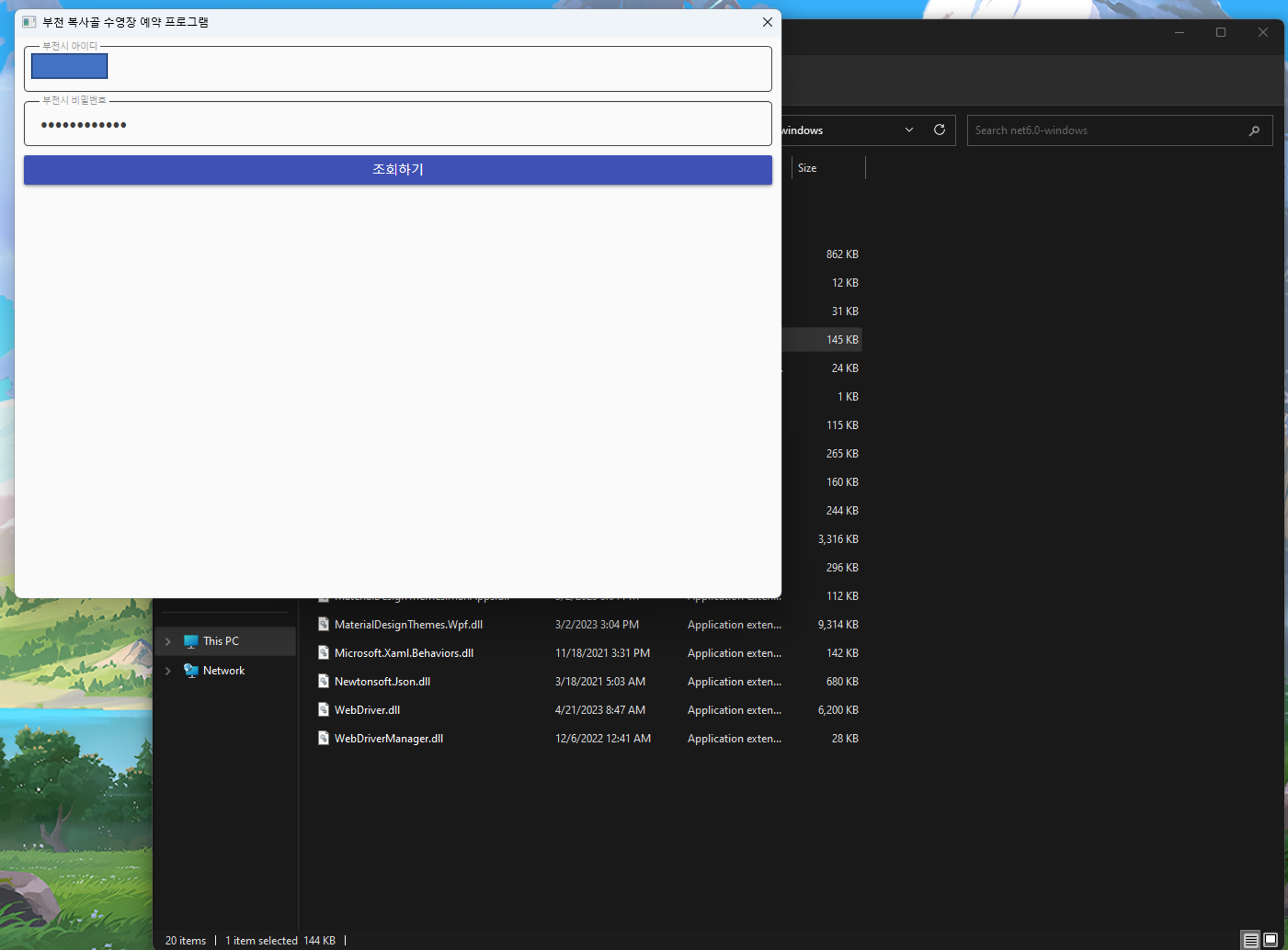The height and width of the screenshot is (950, 1288).
Task: Click the 1 item selected 144 KB status text
Action: pyautogui.click(x=280, y=941)
